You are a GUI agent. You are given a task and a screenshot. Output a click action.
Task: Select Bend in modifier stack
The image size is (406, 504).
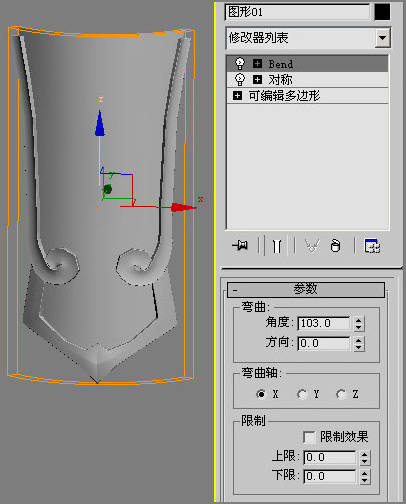307,63
